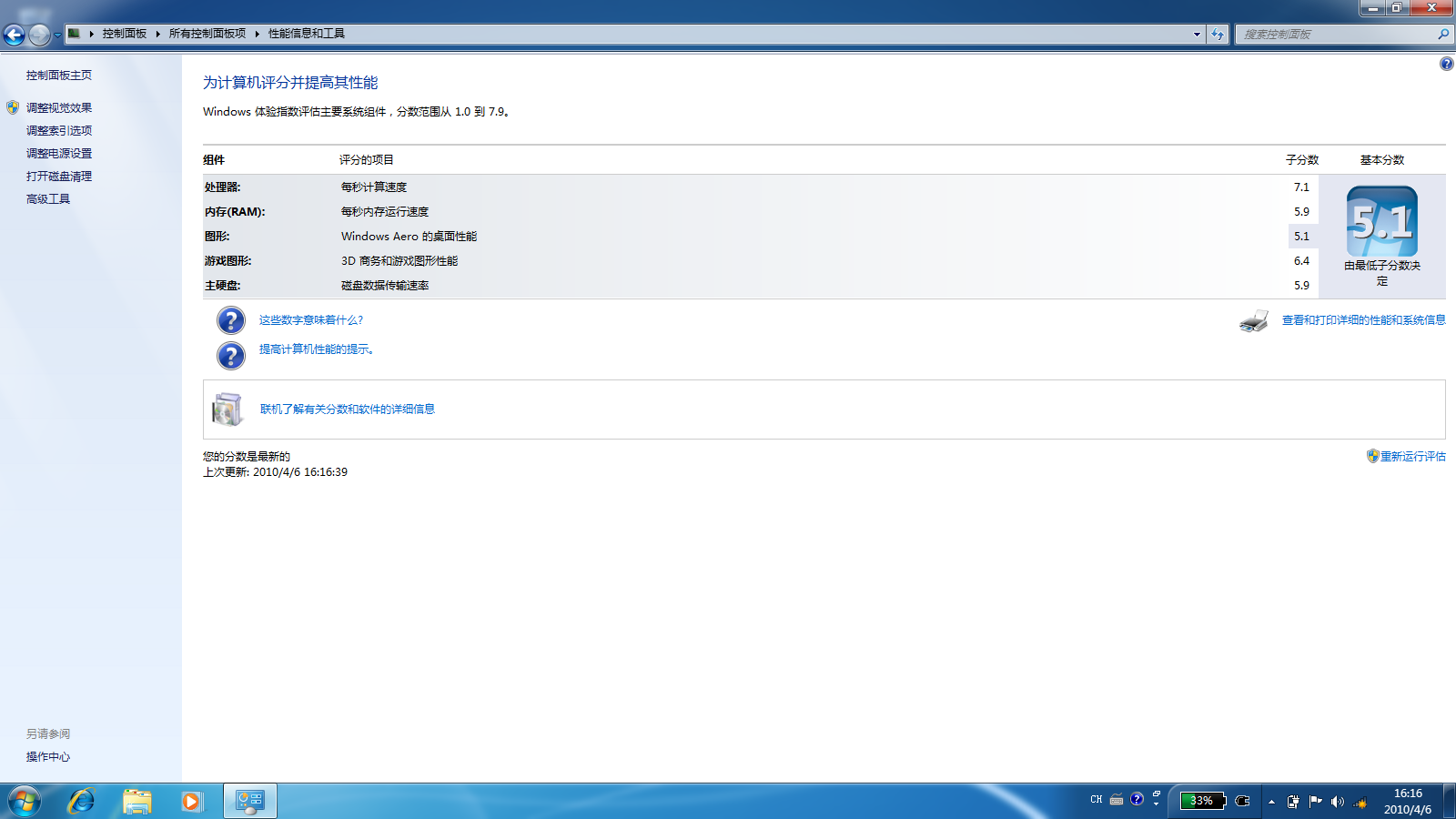Click the 图形 subscore 5.1
The image size is (1456, 819).
tap(1302, 237)
